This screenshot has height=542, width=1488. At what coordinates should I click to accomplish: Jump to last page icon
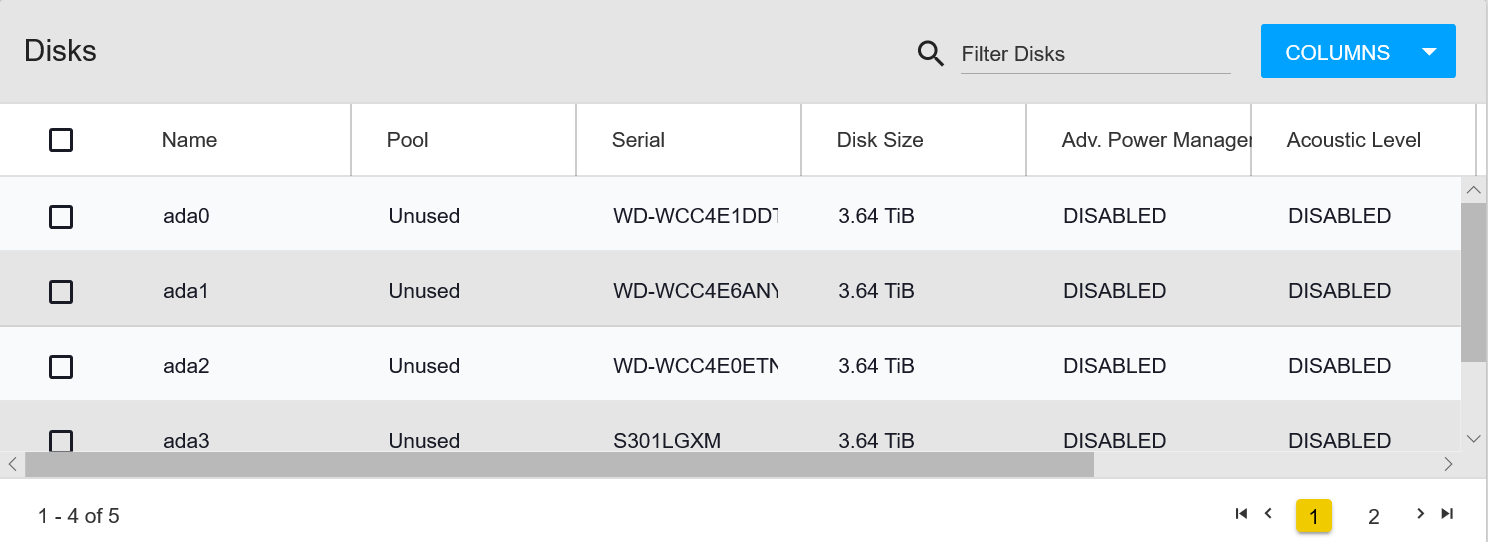point(1447,514)
